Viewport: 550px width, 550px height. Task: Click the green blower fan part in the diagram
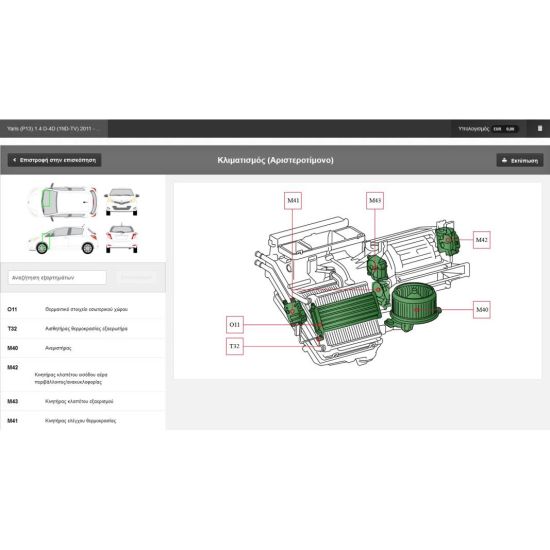[414, 307]
